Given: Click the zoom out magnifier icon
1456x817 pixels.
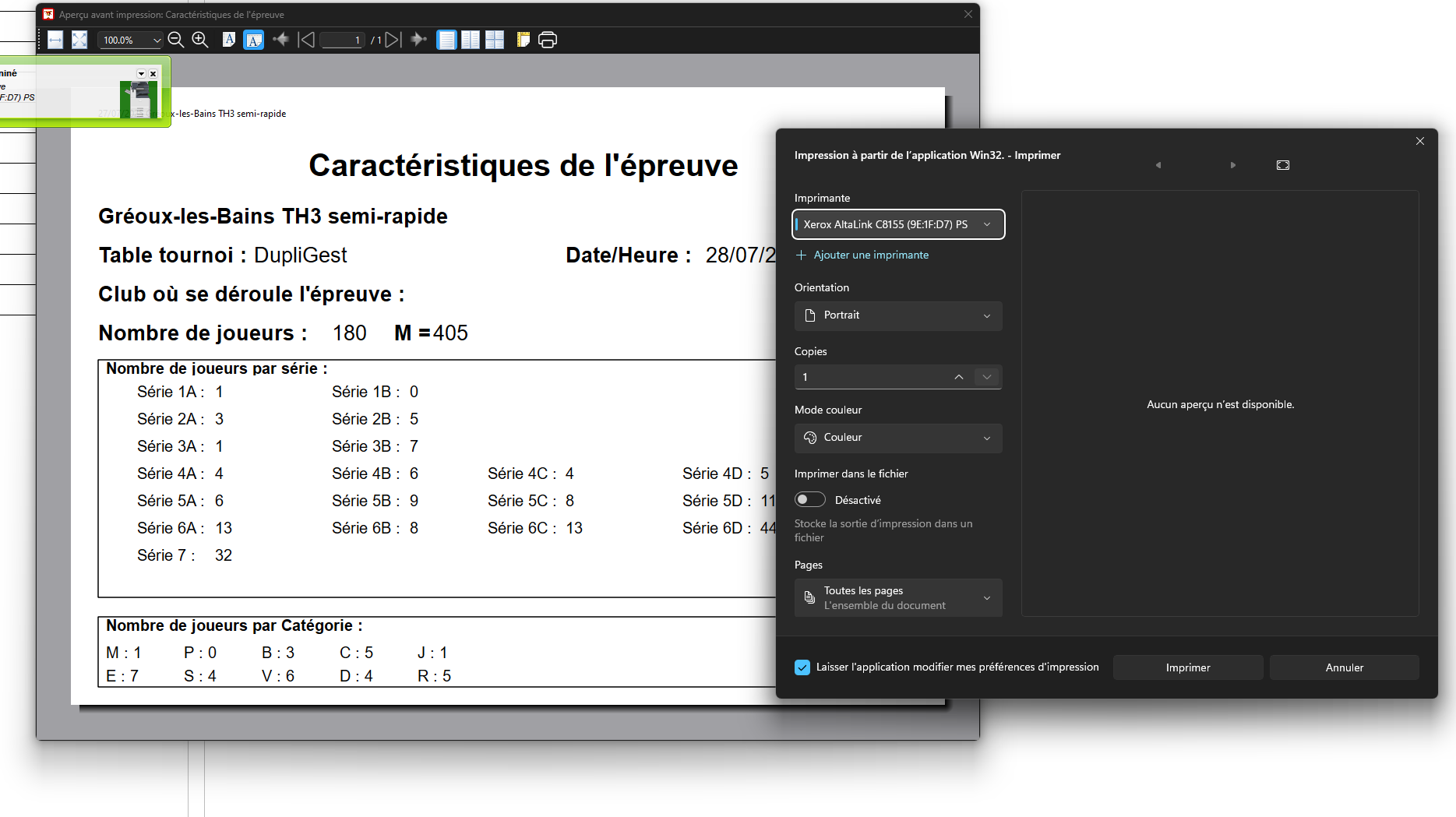Looking at the screenshot, I should click(176, 40).
